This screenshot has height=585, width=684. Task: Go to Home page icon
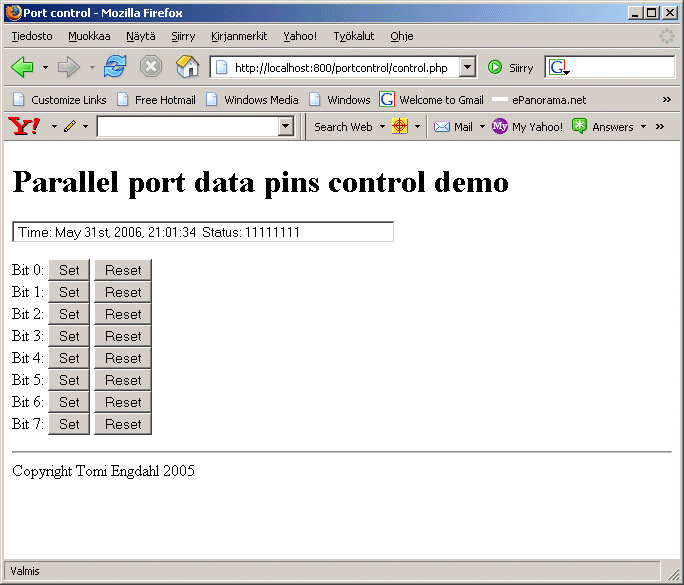(x=188, y=66)
